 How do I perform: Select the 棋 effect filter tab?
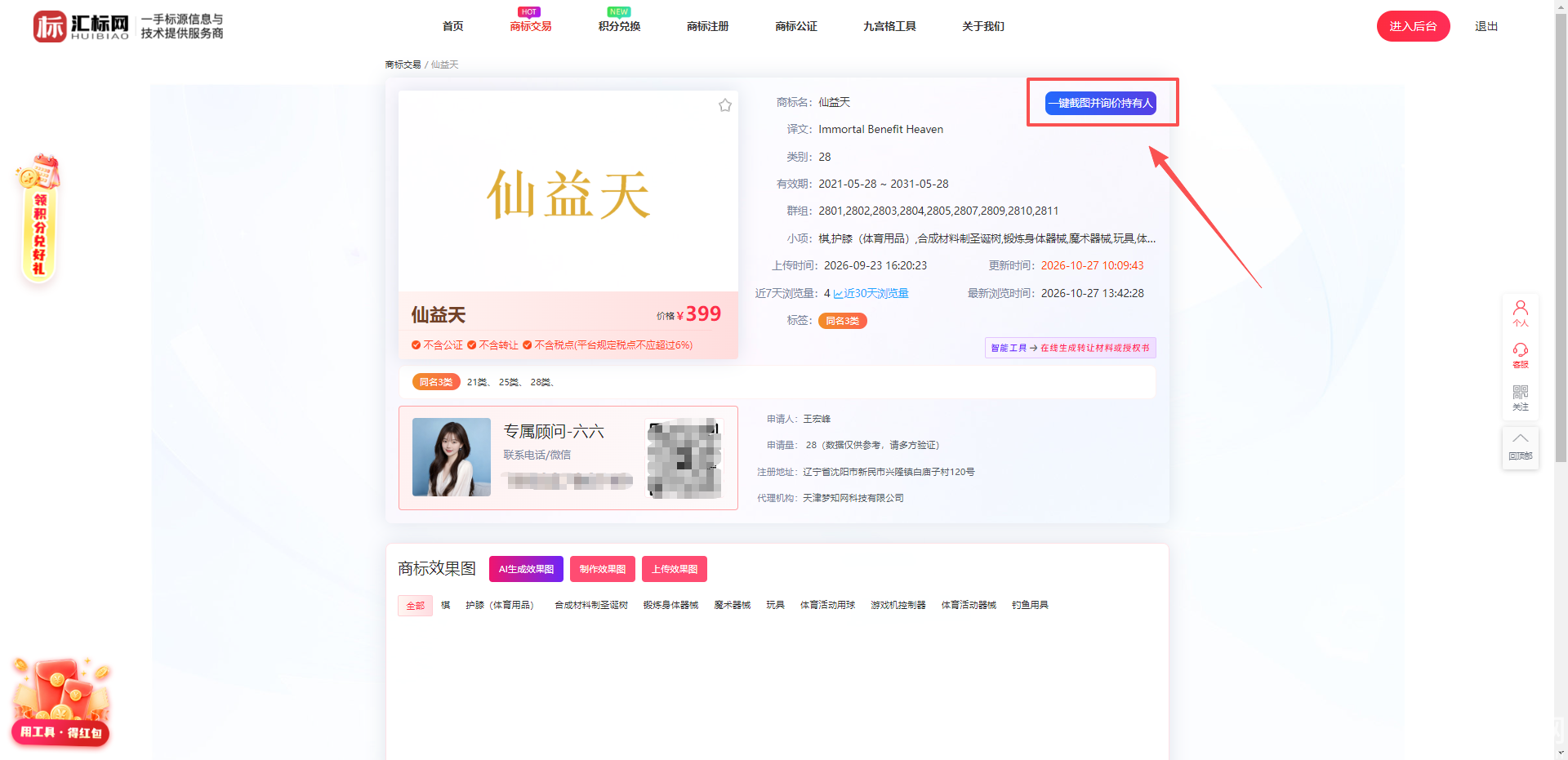[445, 605]
